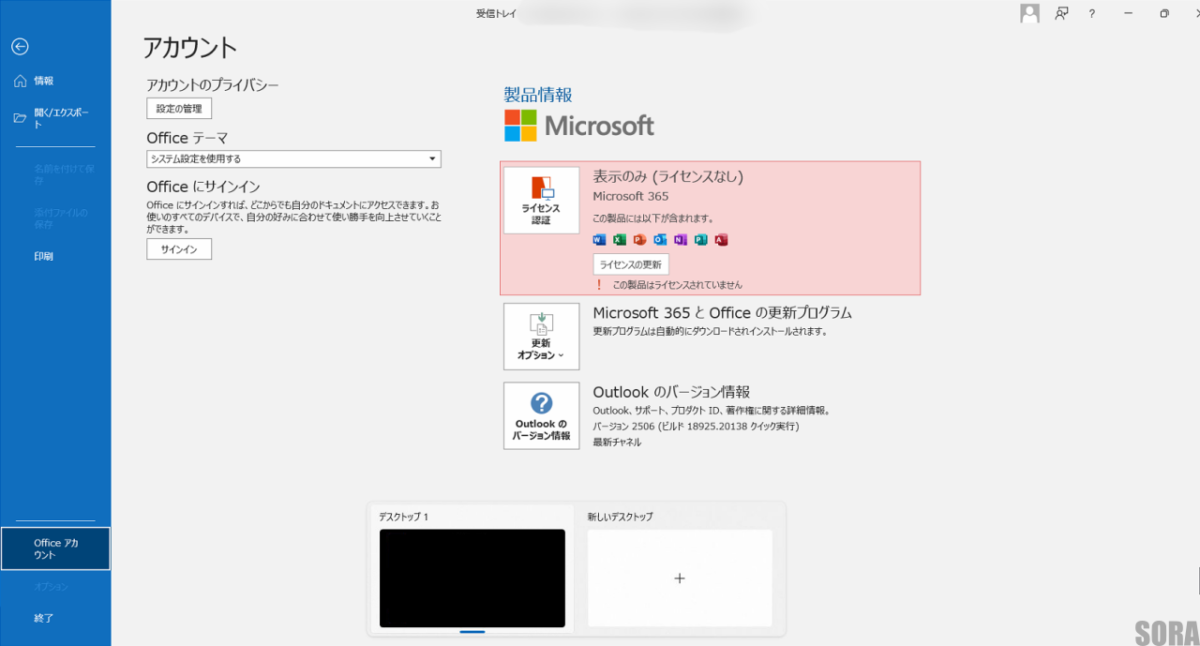Open 開く/エクスポート in the sidebar
The height and width of the screenshot is (646, 1200).
coord(55,118)
